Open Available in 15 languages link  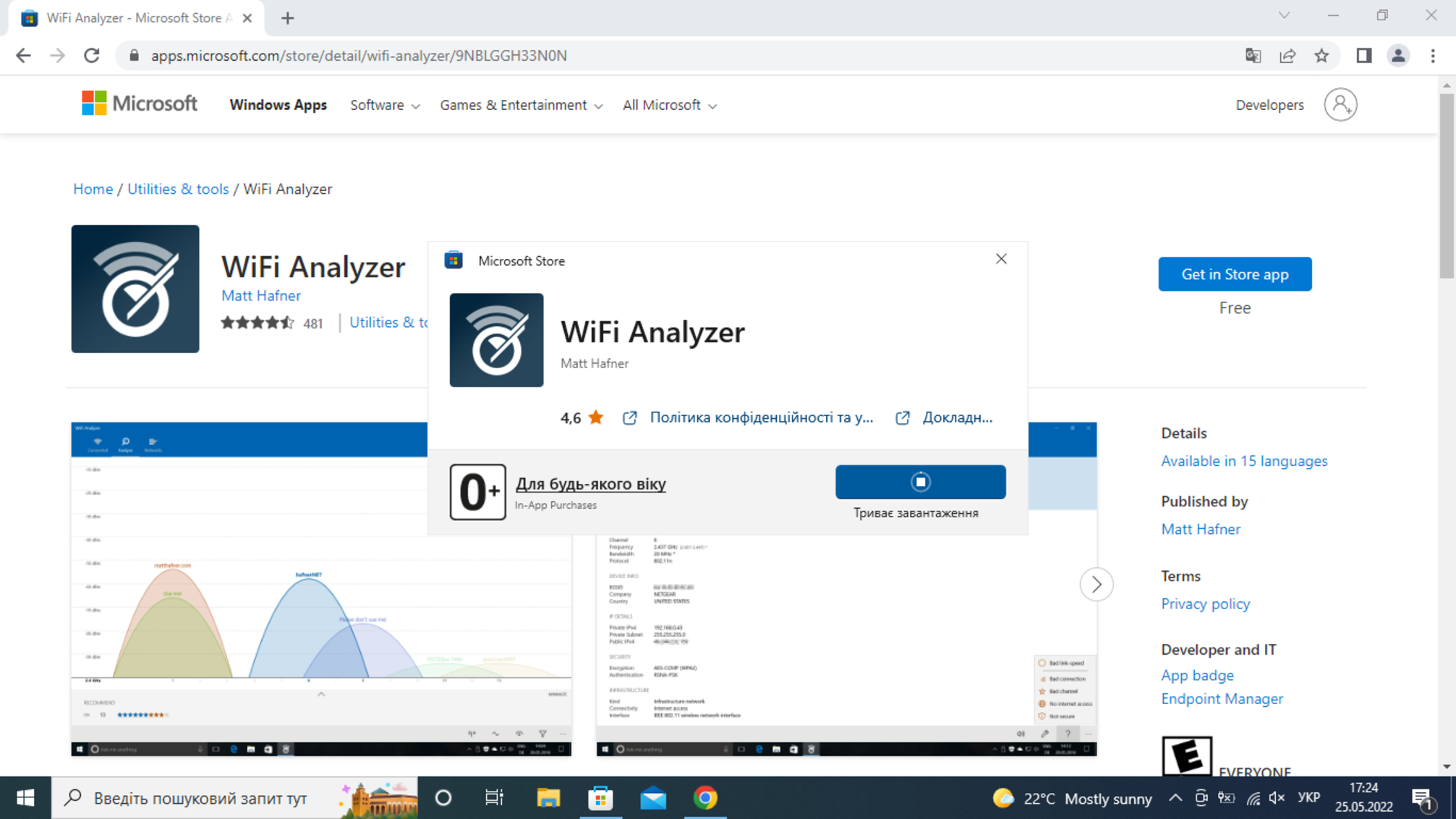click(x=1244, y=461)
